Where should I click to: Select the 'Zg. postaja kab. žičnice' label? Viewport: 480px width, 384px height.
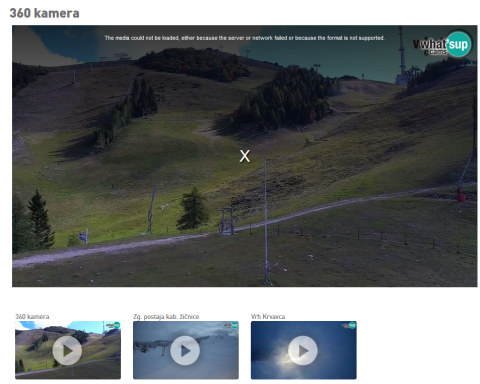click(x=166, y=316)
